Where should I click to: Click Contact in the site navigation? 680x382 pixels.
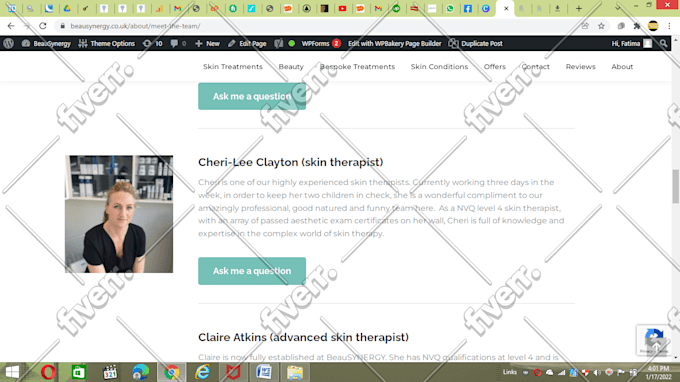click(x=536, y=66)
